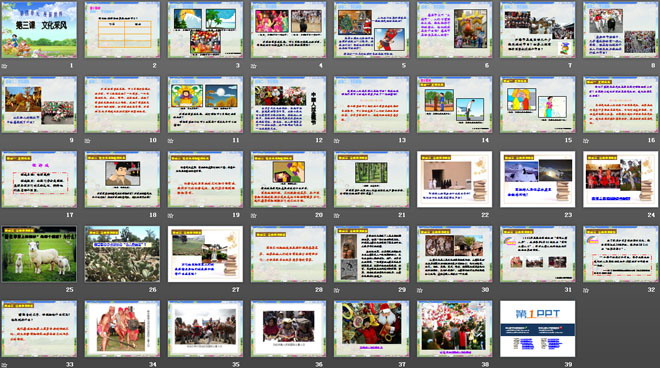The height and width of the screenshot is (368, 660).
Task: Click the animation star icon under slide 10
Action: [x=88, y=141]
